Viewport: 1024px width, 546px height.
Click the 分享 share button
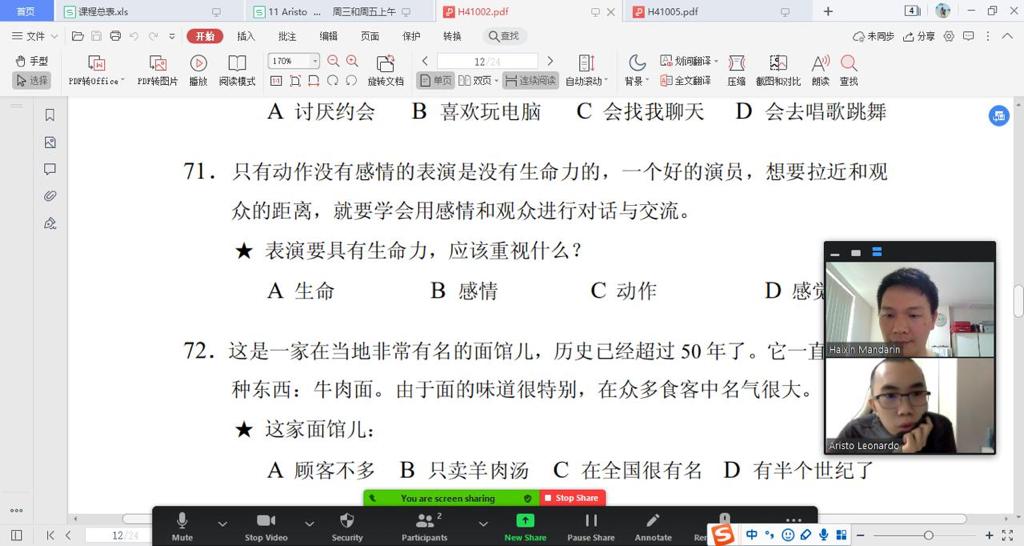click(919, 36)
